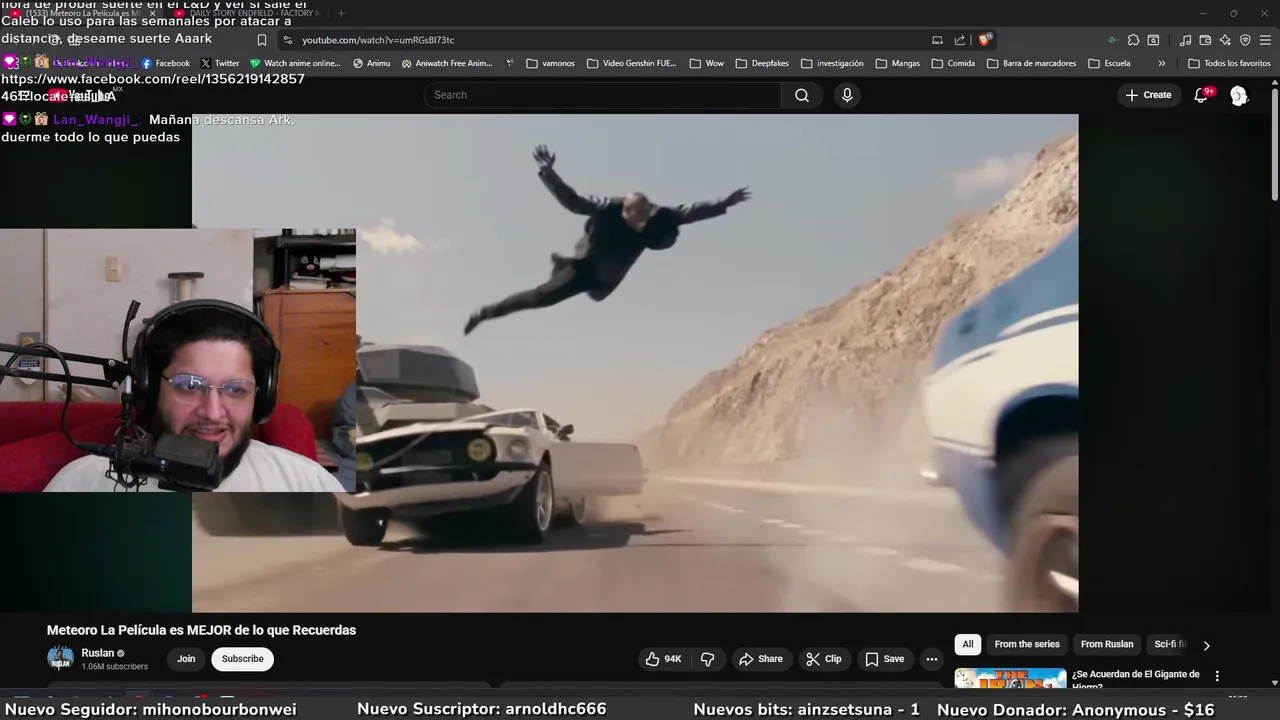Open the El Gigante de Hierro video thumbnail
The image size is (1280, 720).
click(x=1010, y=678)
